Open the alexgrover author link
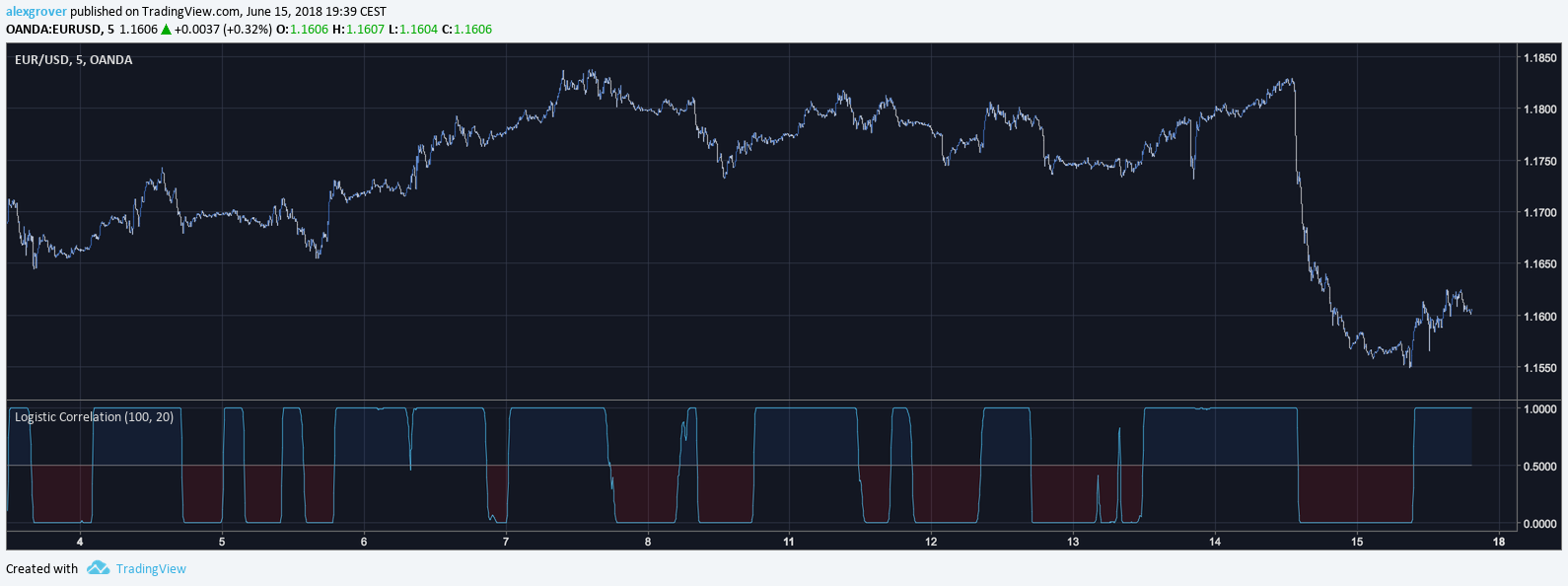Viewport: 1568px width, 586px height. click(x=36, y=12)
